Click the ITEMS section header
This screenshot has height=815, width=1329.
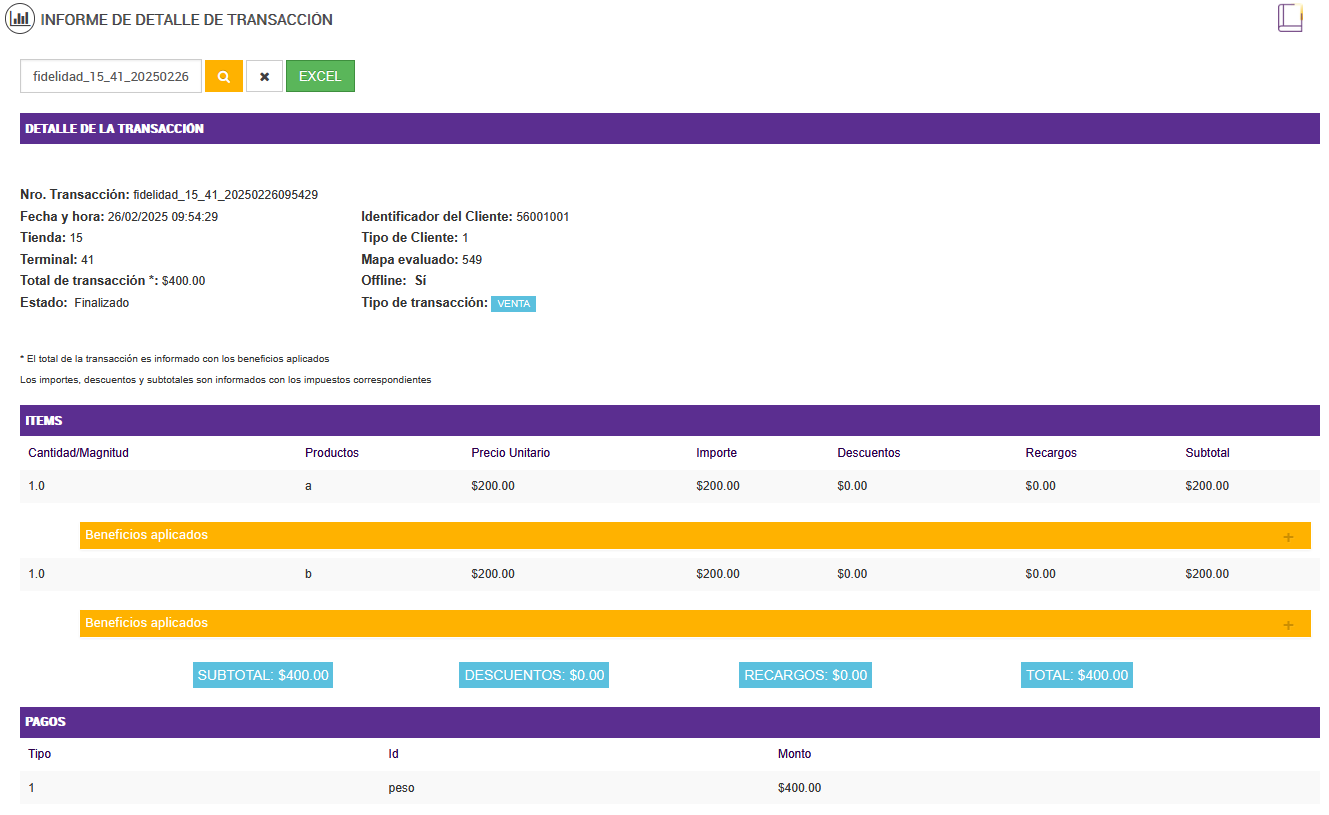click(x=44, y=421)
